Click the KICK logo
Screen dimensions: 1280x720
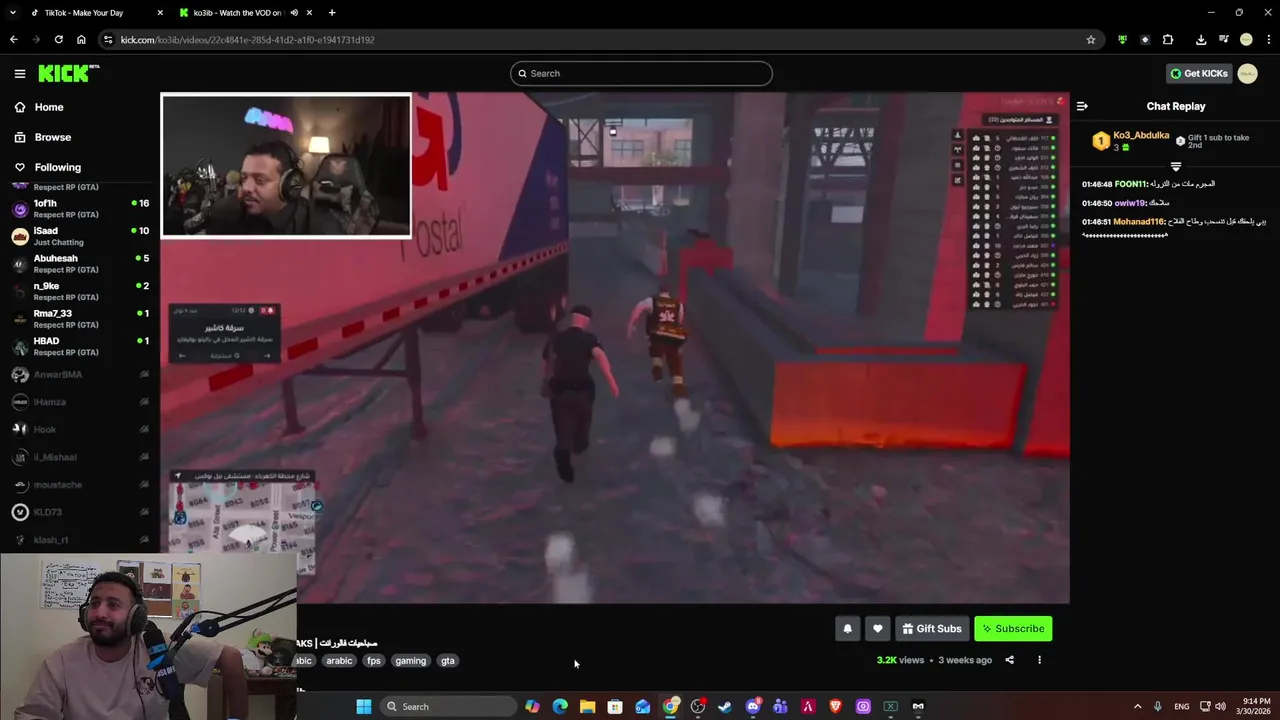point(68,73)
